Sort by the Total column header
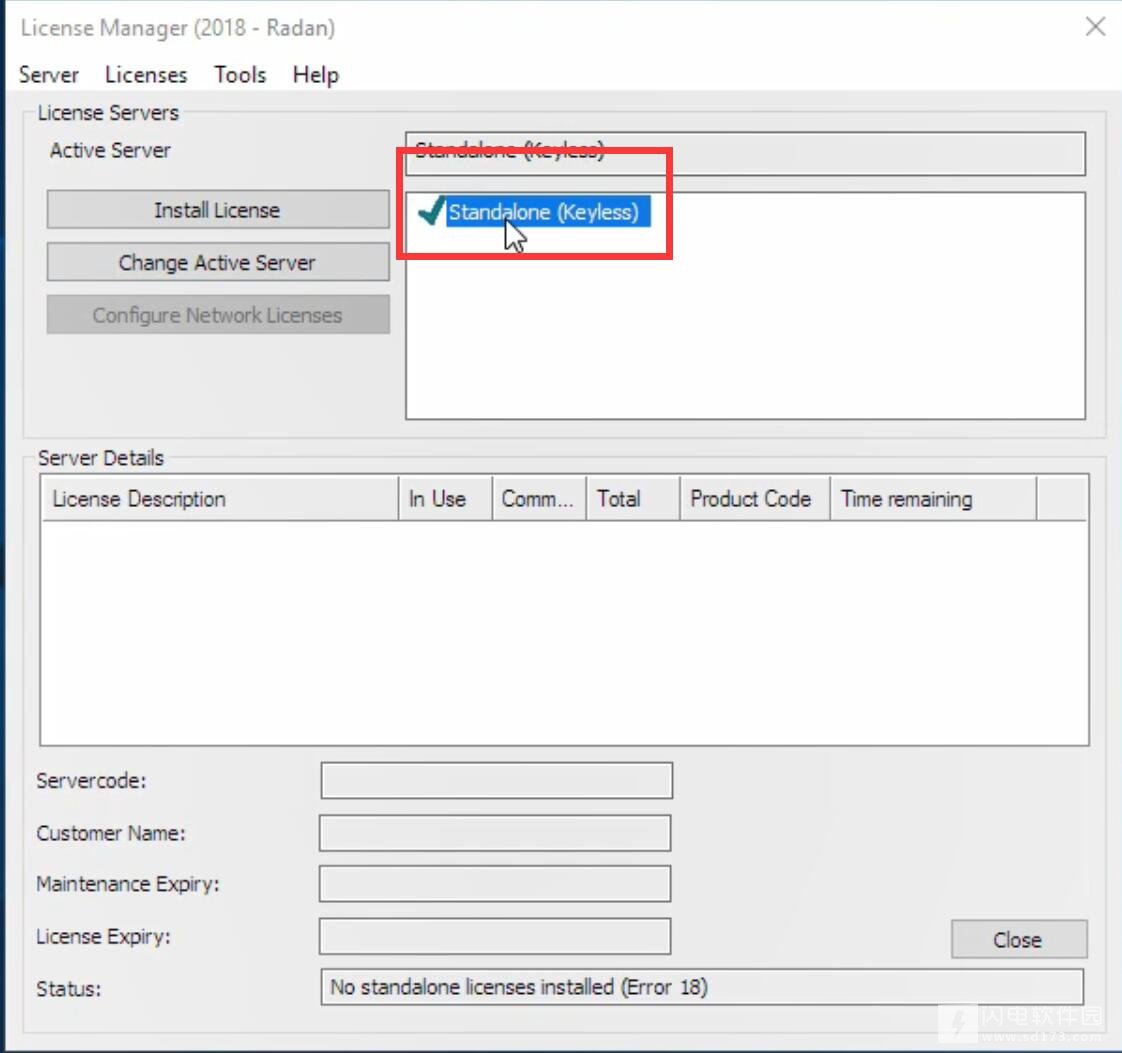This screenshot has width=1122, height=1053. coord(632,499)
